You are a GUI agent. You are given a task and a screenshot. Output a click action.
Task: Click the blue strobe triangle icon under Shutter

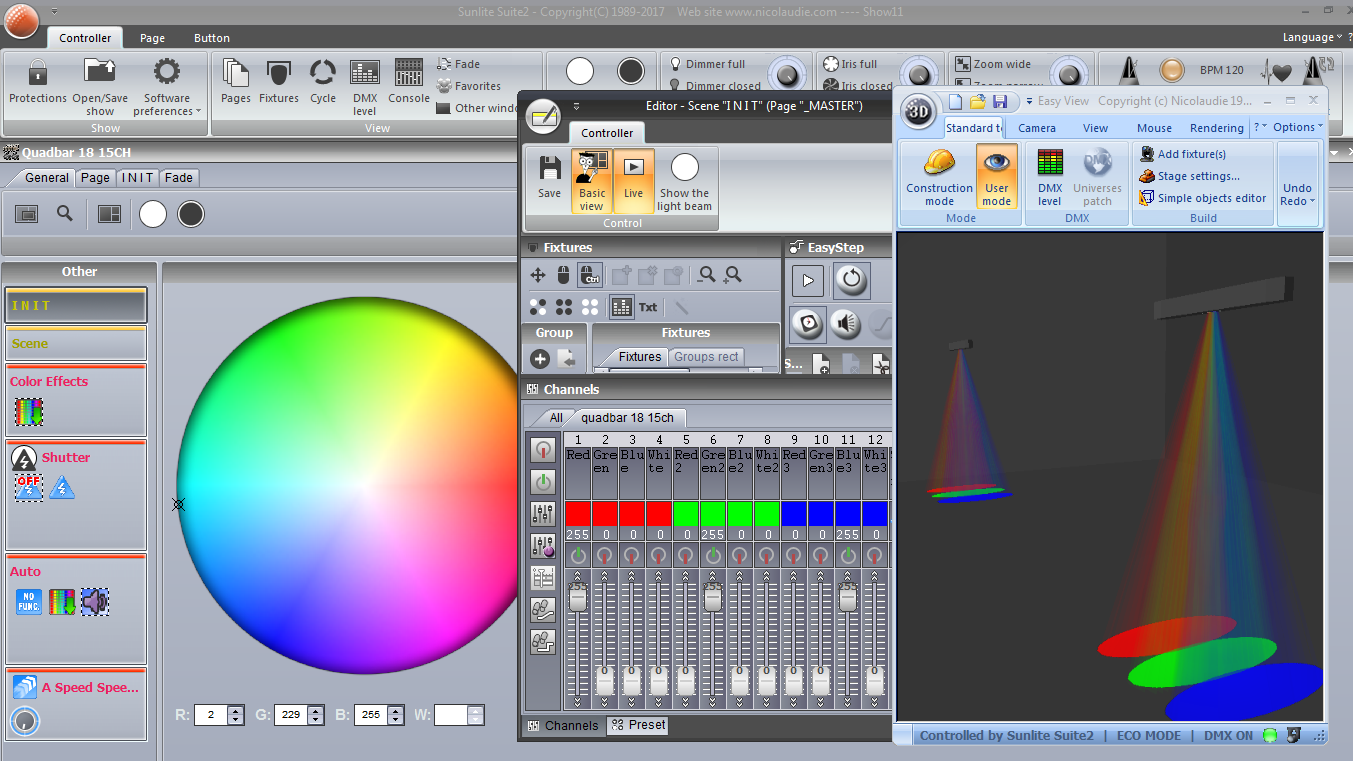coord(63,487)
